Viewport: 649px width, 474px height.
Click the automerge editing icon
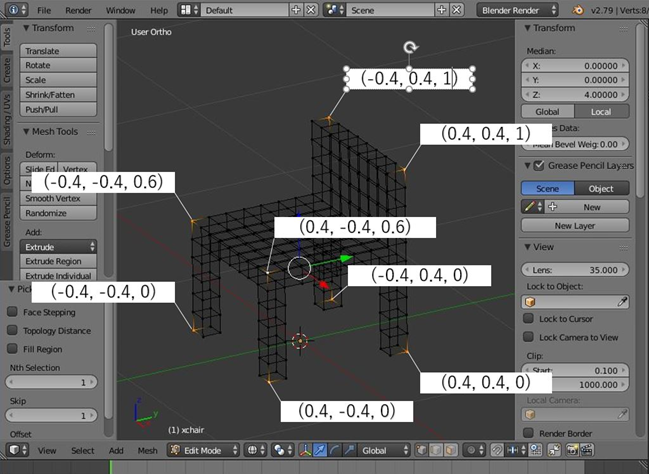(554, 450)
